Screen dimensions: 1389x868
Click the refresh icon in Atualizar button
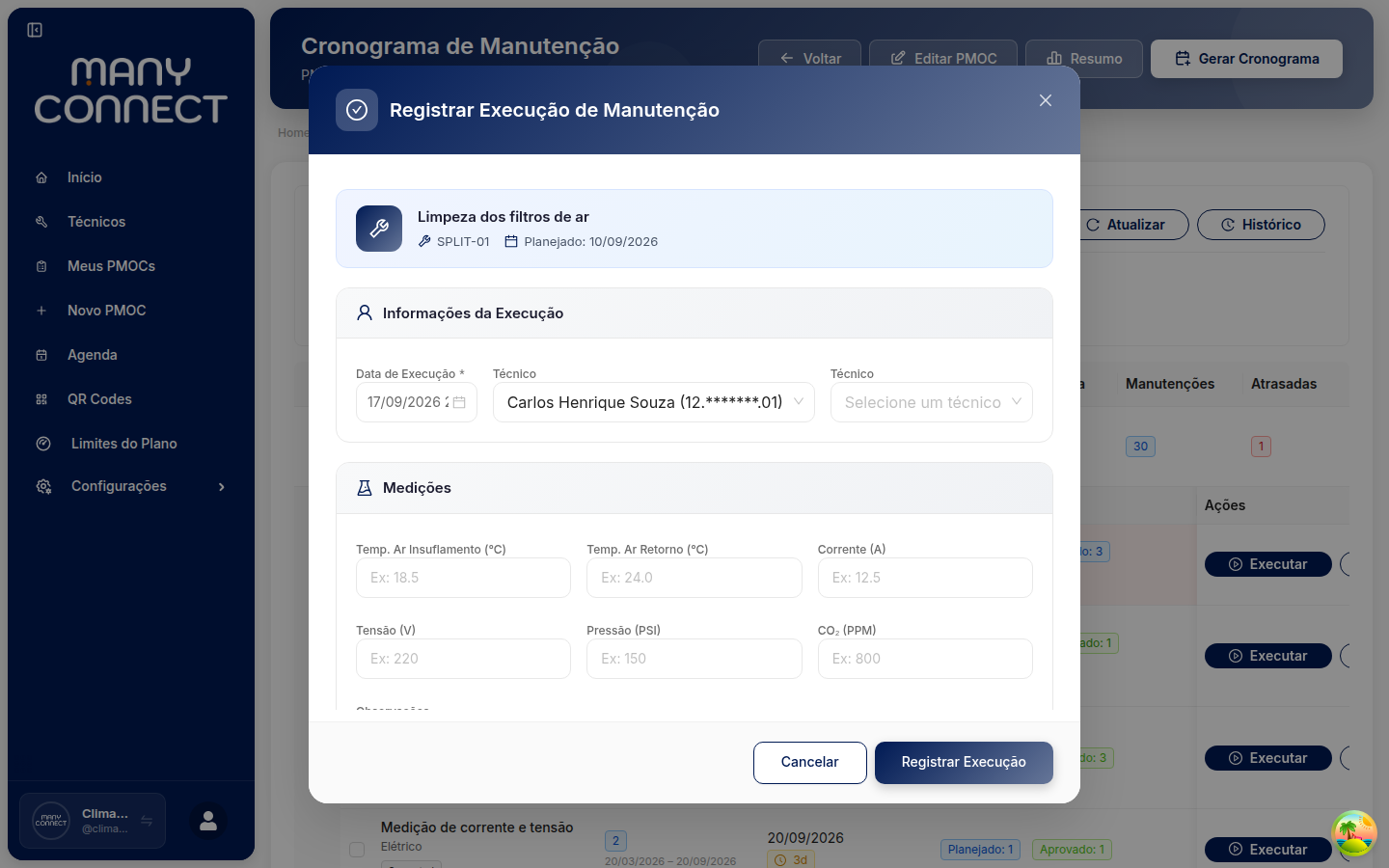click(1093, 225)
